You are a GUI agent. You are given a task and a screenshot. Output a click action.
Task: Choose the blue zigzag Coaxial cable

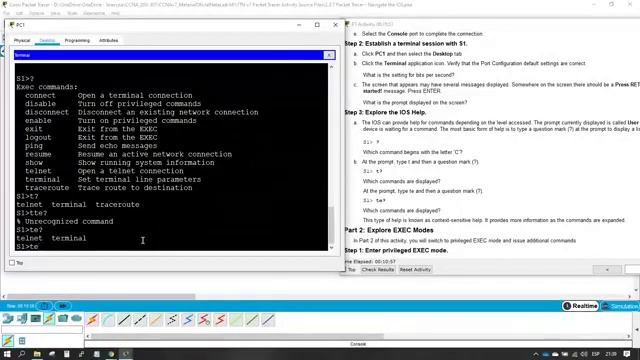point(188,320)
